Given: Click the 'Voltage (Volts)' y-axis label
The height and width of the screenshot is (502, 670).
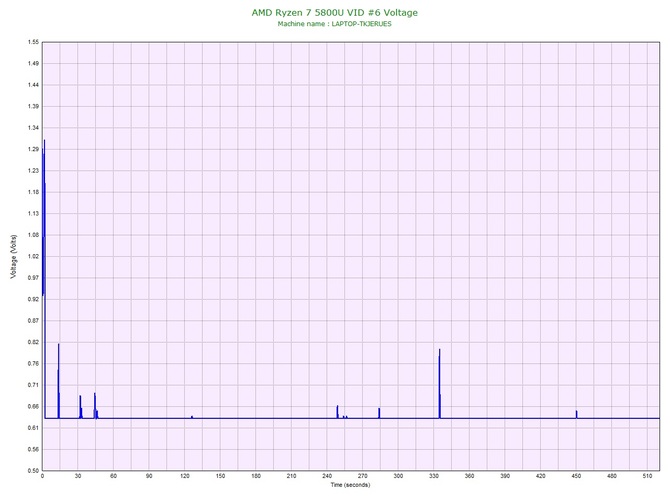Looking at the screenshot, I should [14, 257].
